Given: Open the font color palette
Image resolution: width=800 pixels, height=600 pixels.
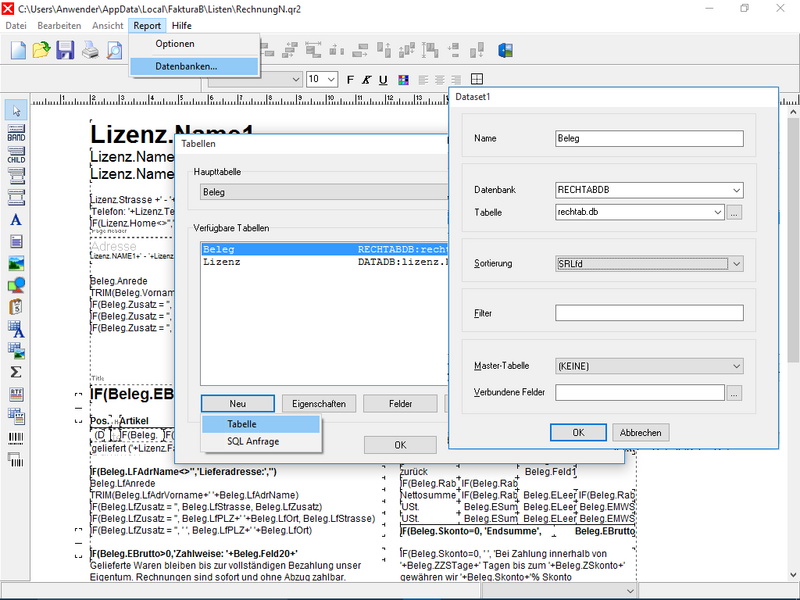Looking at the screenshot, I should click(404, 80).
